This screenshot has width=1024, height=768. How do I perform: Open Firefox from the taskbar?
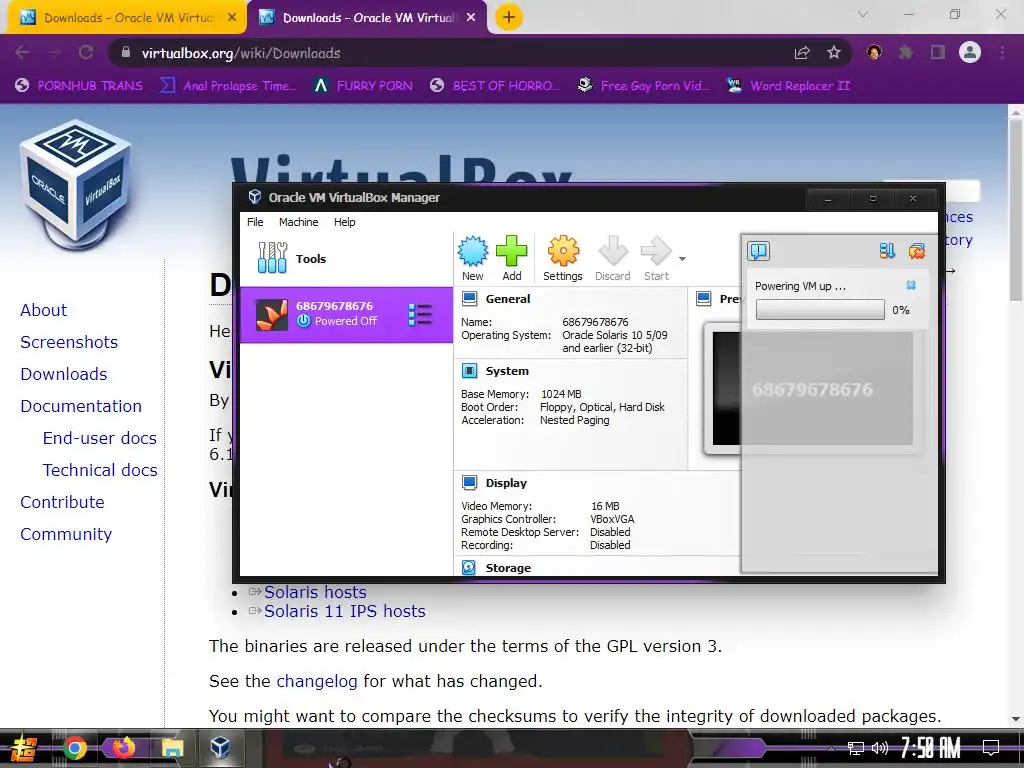pos(123,748)
